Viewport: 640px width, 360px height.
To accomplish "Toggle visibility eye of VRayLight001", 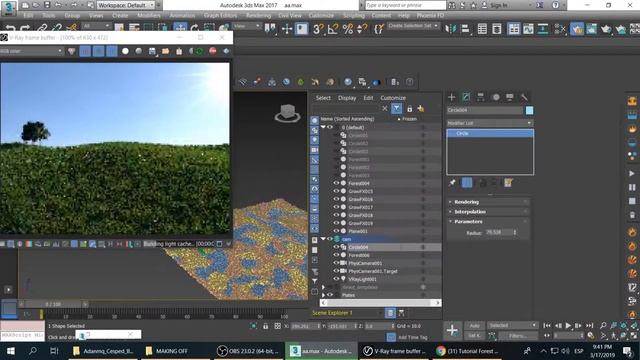I will click(x=336, y=279).
